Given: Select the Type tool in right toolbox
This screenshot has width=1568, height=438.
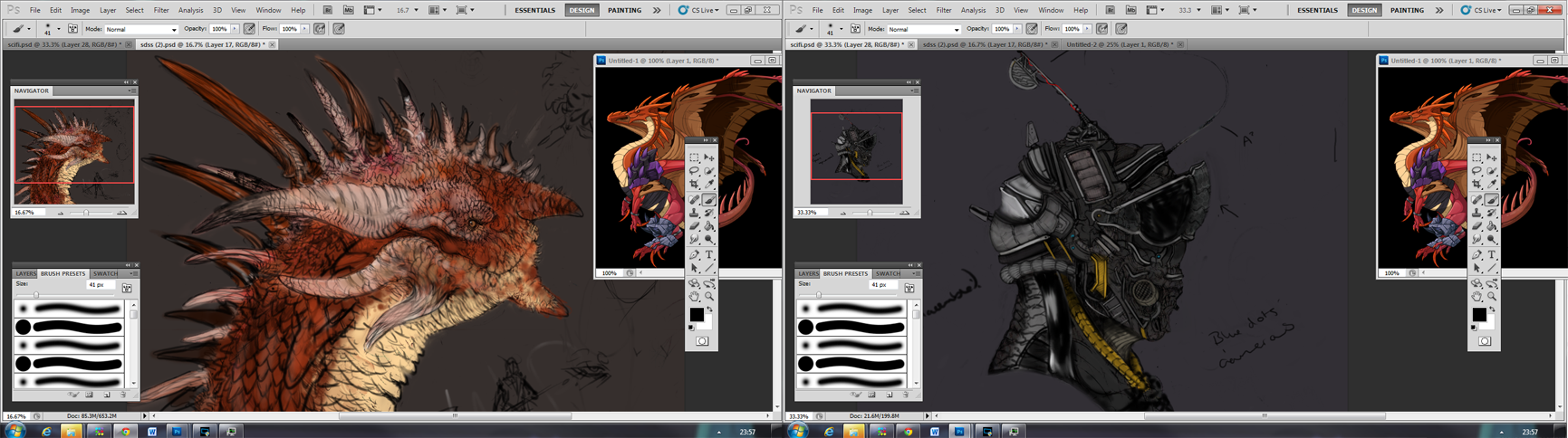Looking at the screenshot, I should click(x=1492, y=255).
